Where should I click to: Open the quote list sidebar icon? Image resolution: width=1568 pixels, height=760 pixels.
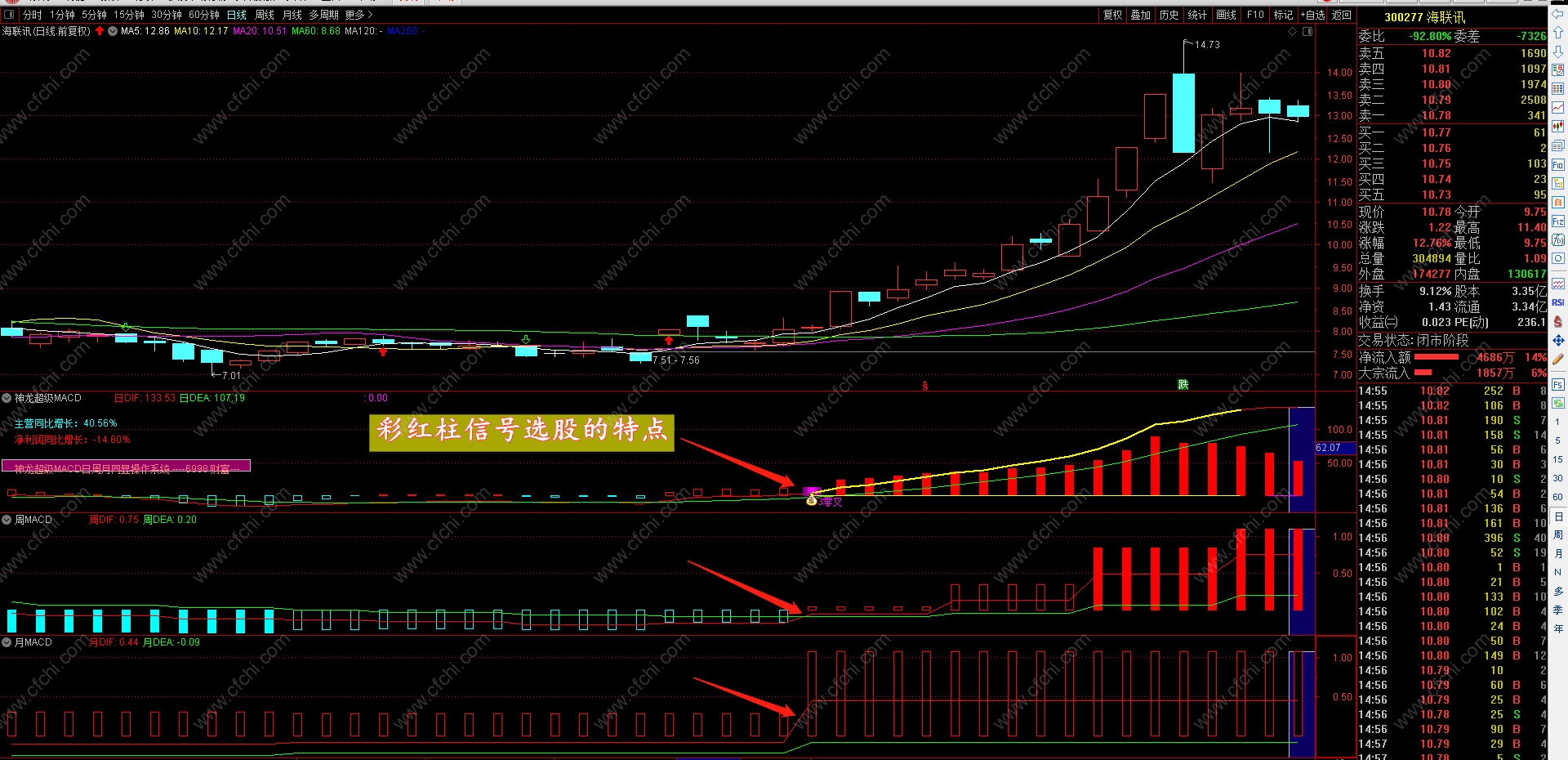pos(1558,69)
